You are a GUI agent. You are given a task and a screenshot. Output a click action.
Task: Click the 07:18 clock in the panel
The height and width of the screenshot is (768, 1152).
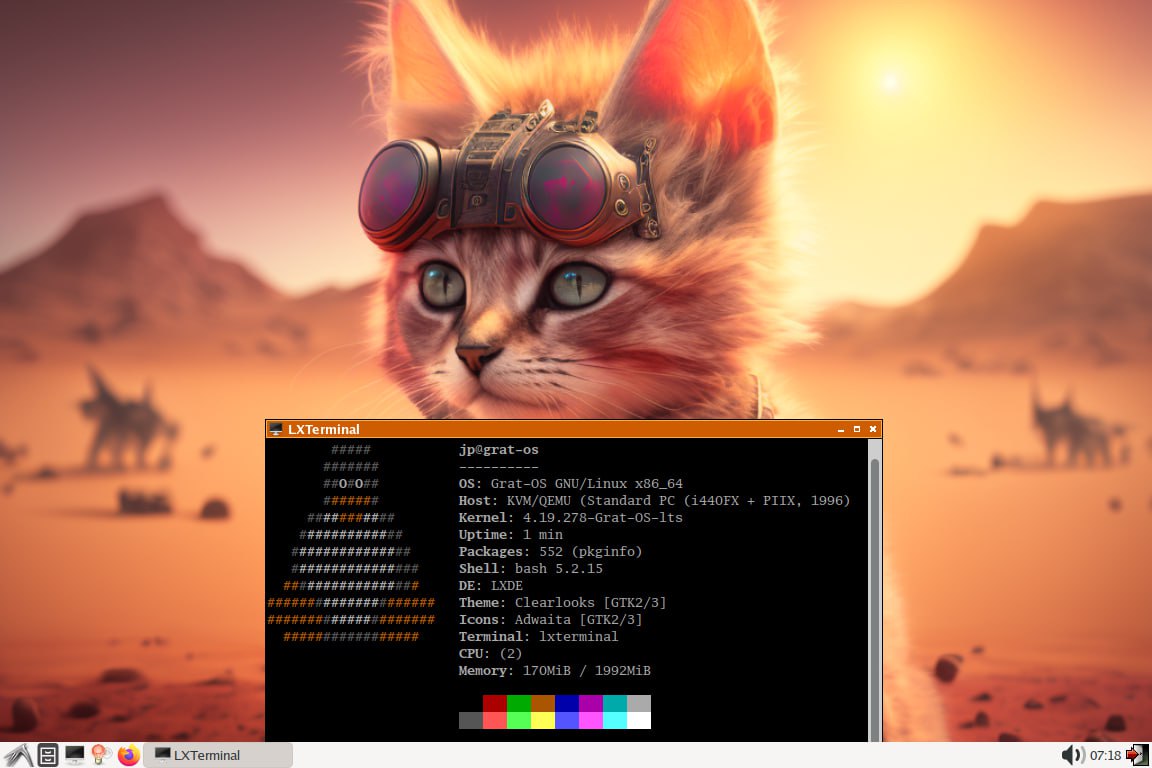(x=1105, y=755)
